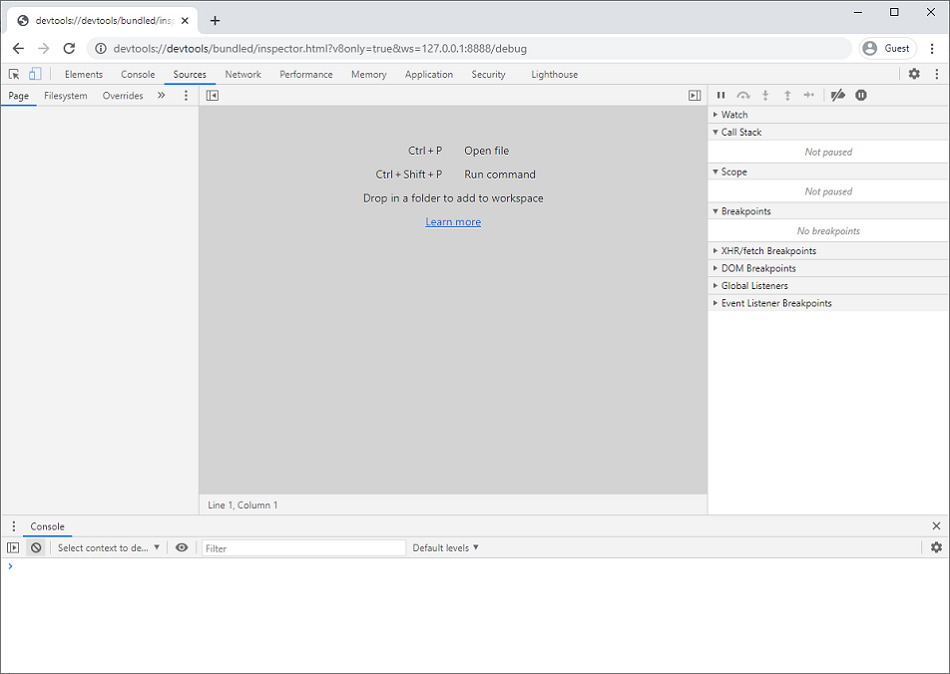Image resolution: width=950 pixels, height=674 pixels.
Task: Create a live expression with eye icon
Action: [x=182, y=548]
